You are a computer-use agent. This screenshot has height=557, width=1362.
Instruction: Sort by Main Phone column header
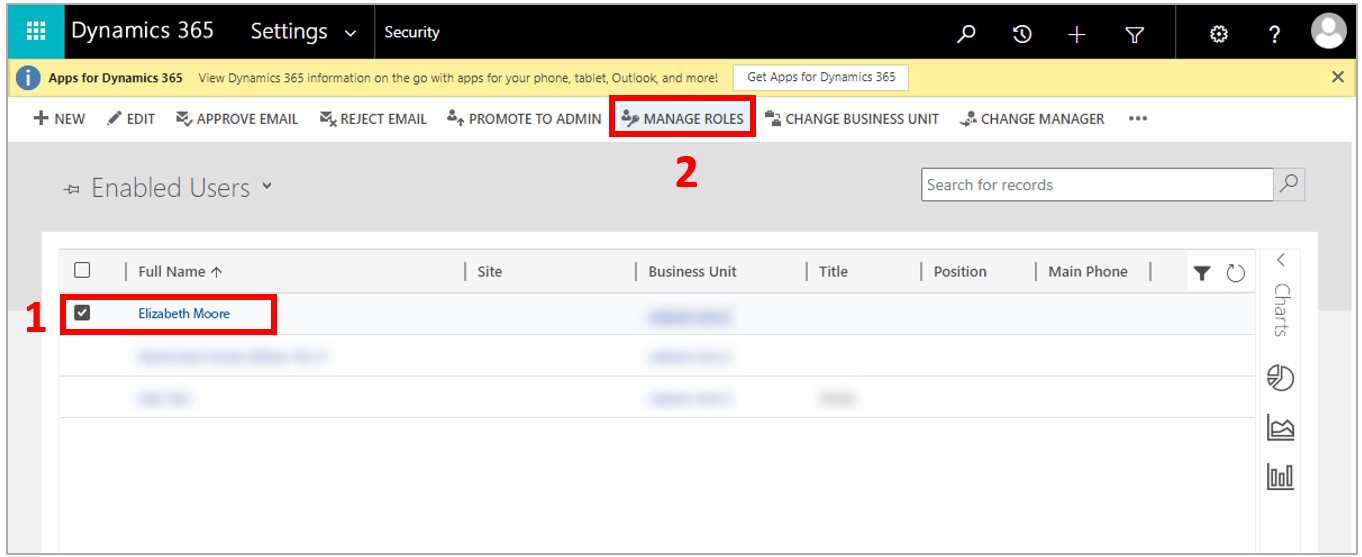[1088, 271]
